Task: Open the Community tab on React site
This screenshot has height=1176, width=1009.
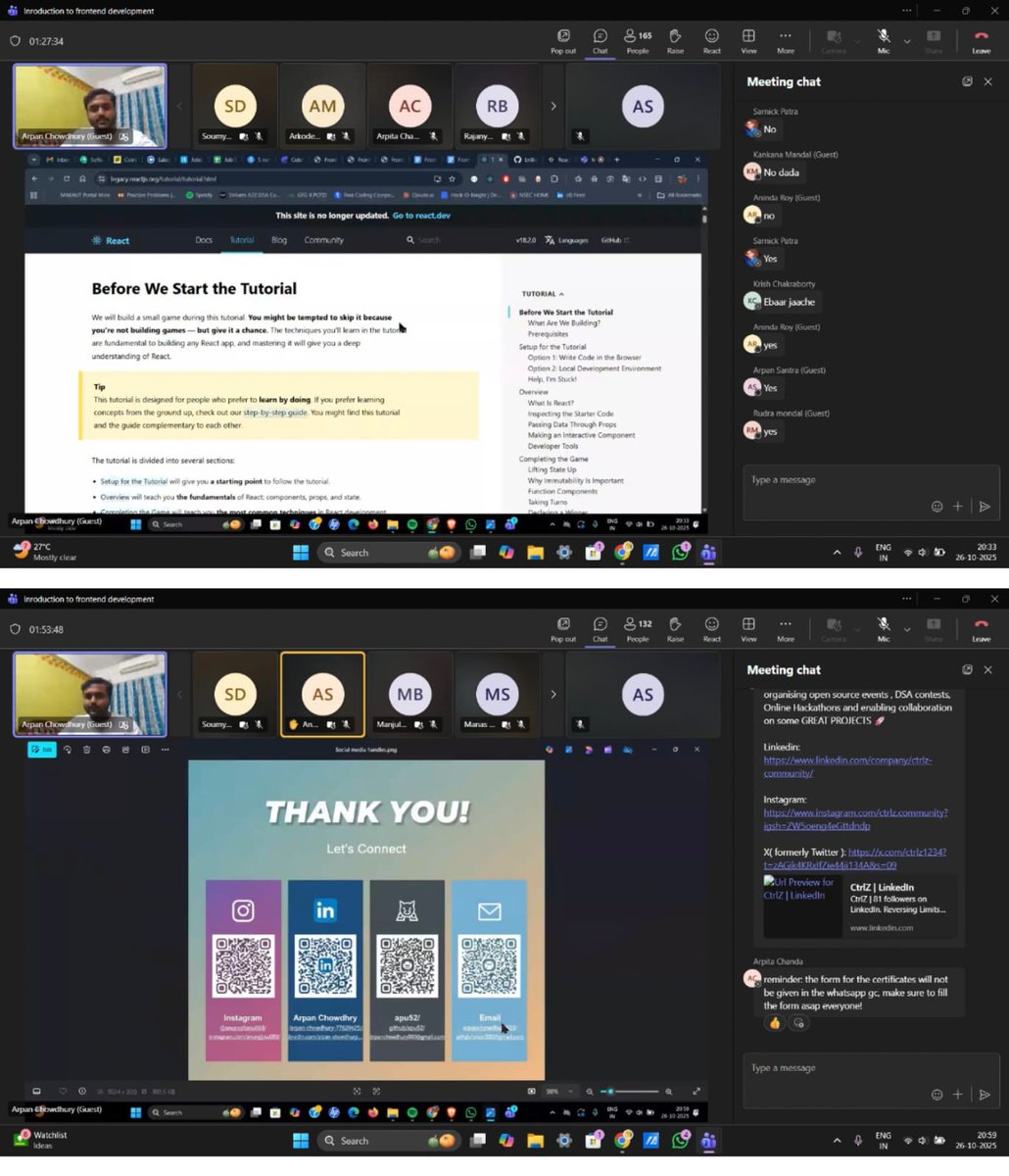Action: [x=323, y=240]
